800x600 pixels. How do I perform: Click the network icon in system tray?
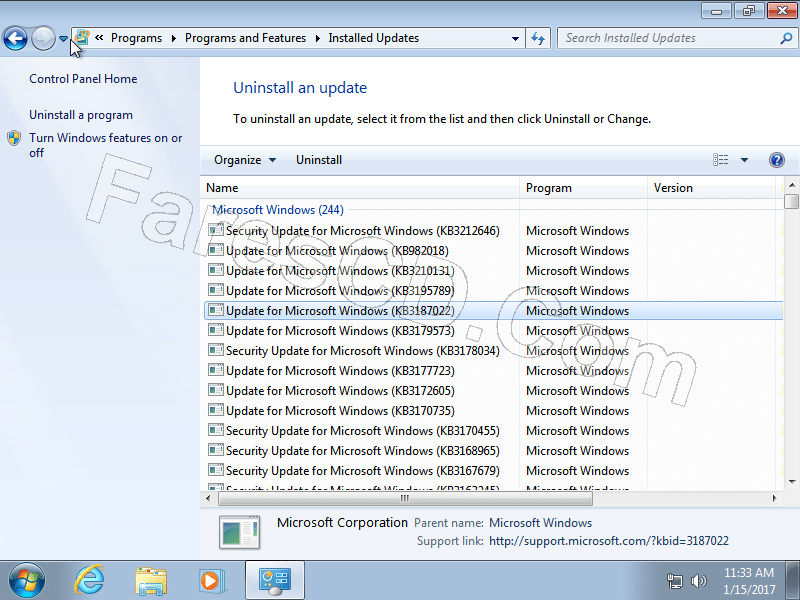point(674,581)
